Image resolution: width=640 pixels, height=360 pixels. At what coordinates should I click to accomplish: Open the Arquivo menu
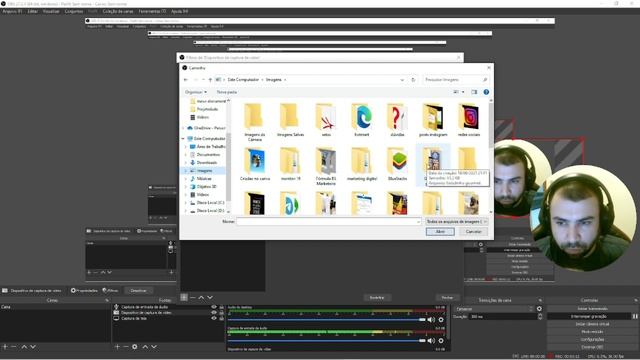coord(12,11)
